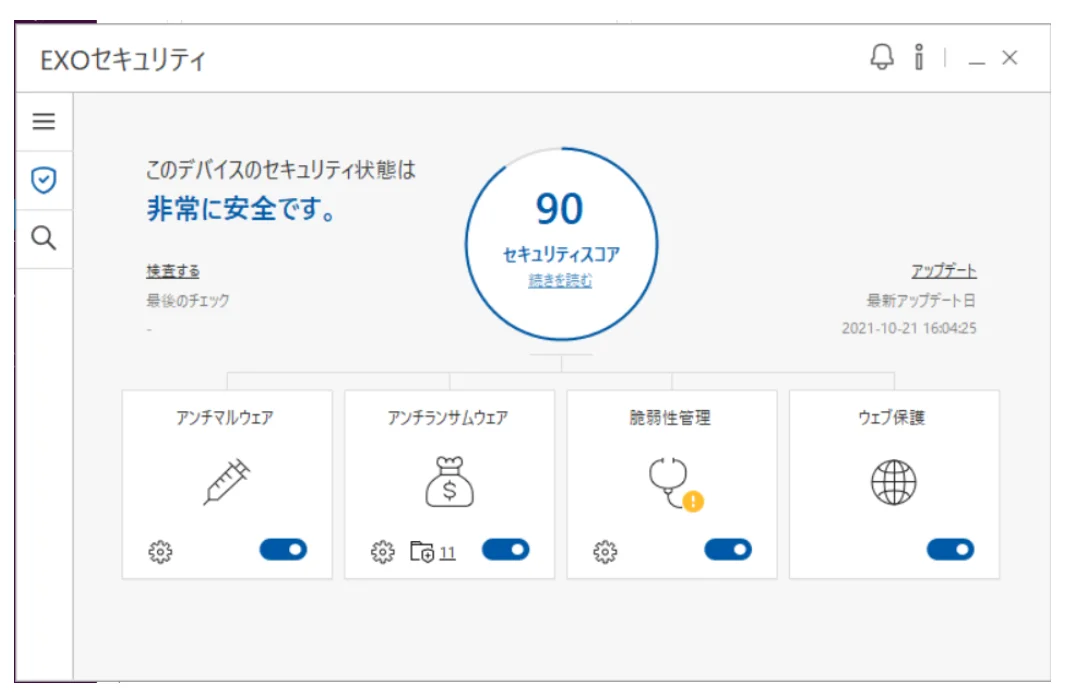1066x694 pixels.
Task: Click the vulnerability management stethoscope icon
Action: [x=672, y=482]
